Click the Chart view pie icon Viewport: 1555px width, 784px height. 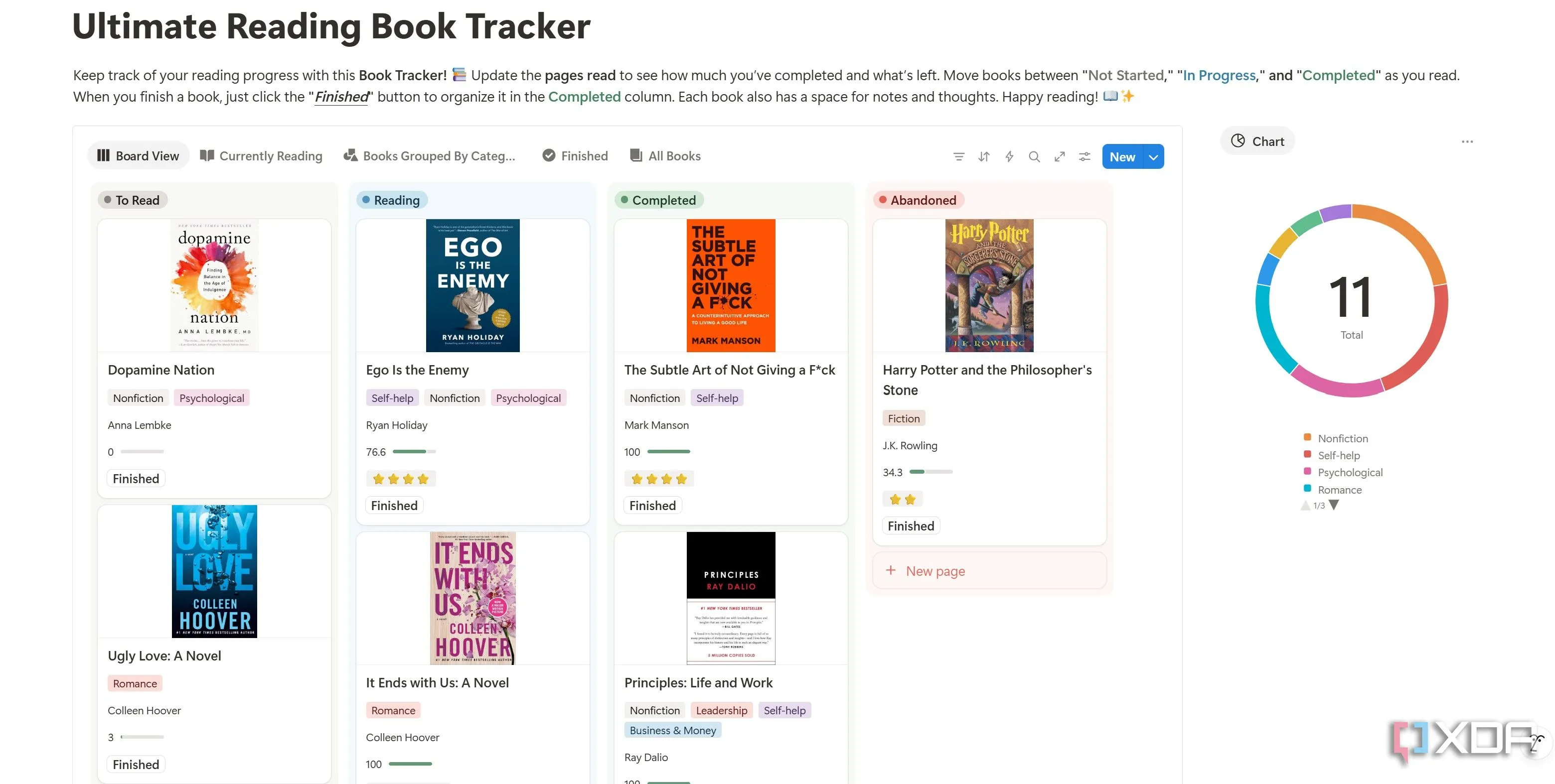click(1238, 141)
